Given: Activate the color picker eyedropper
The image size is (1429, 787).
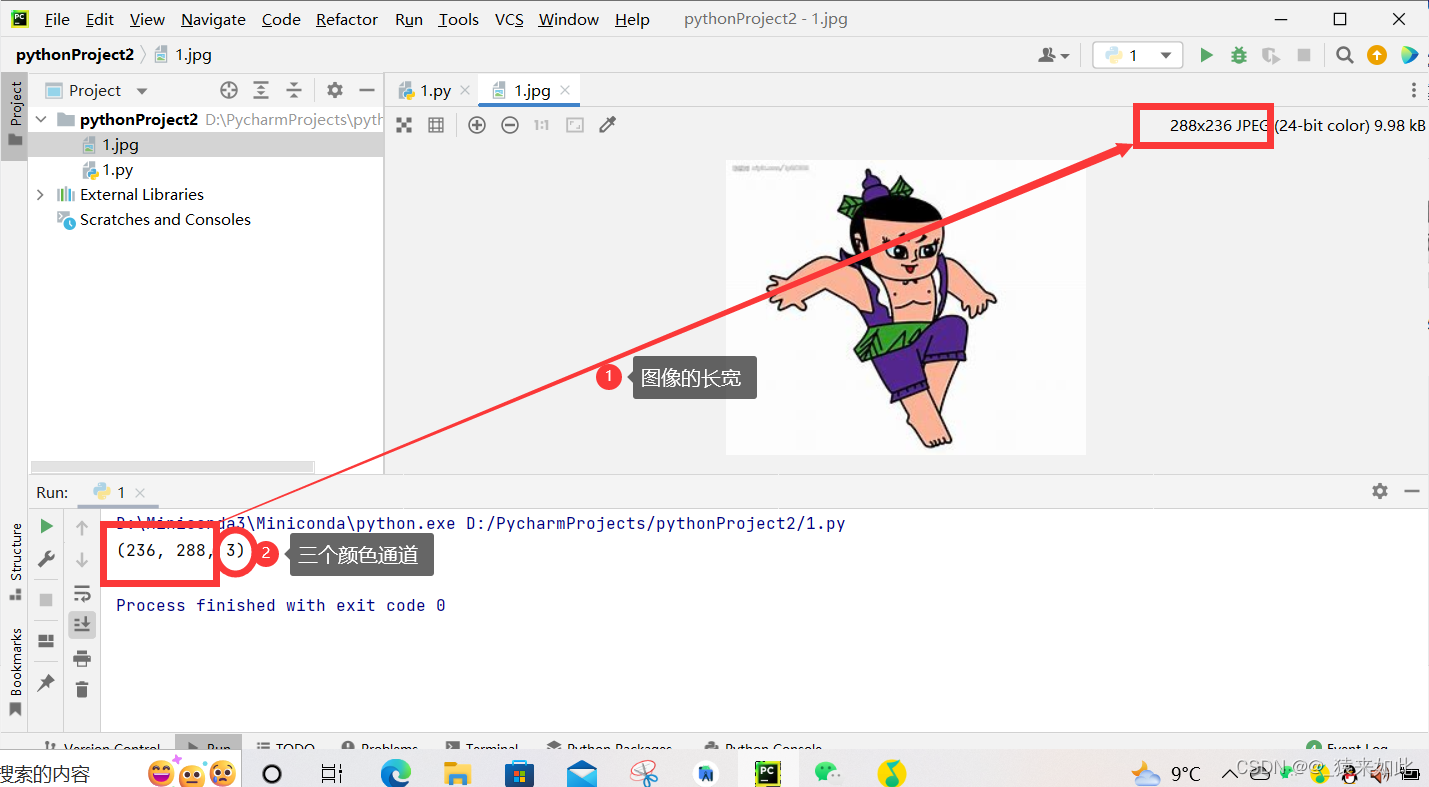Looking at the screenshot, I should tap(607, 125).
